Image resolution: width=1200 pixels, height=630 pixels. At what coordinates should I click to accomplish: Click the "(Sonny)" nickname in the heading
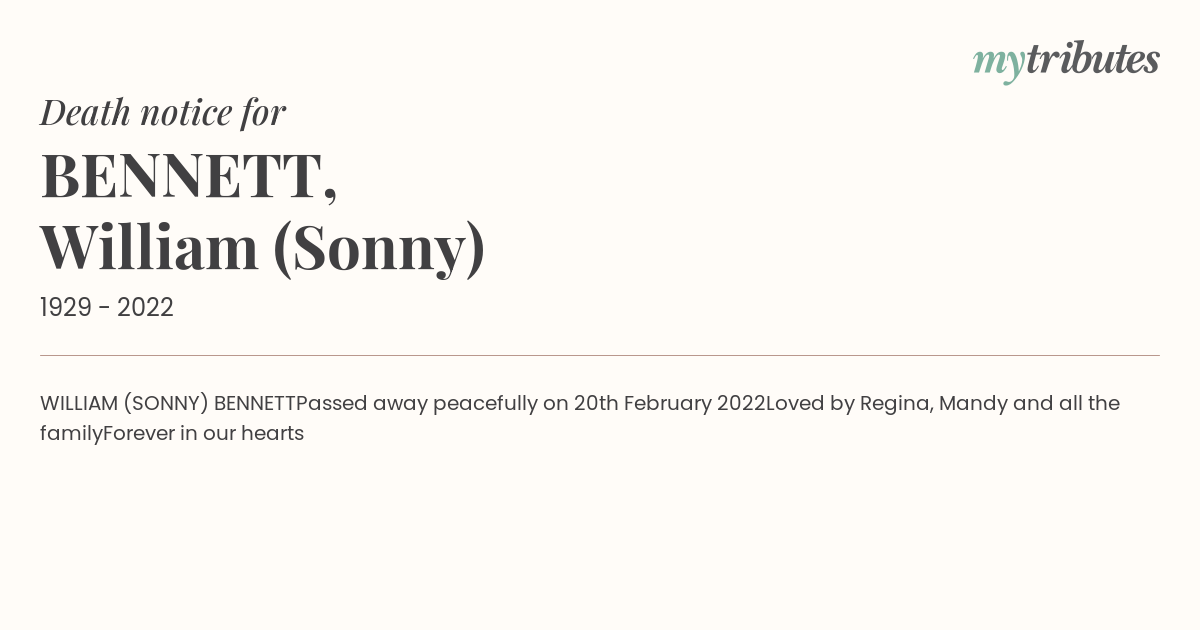tap(379, 247)
